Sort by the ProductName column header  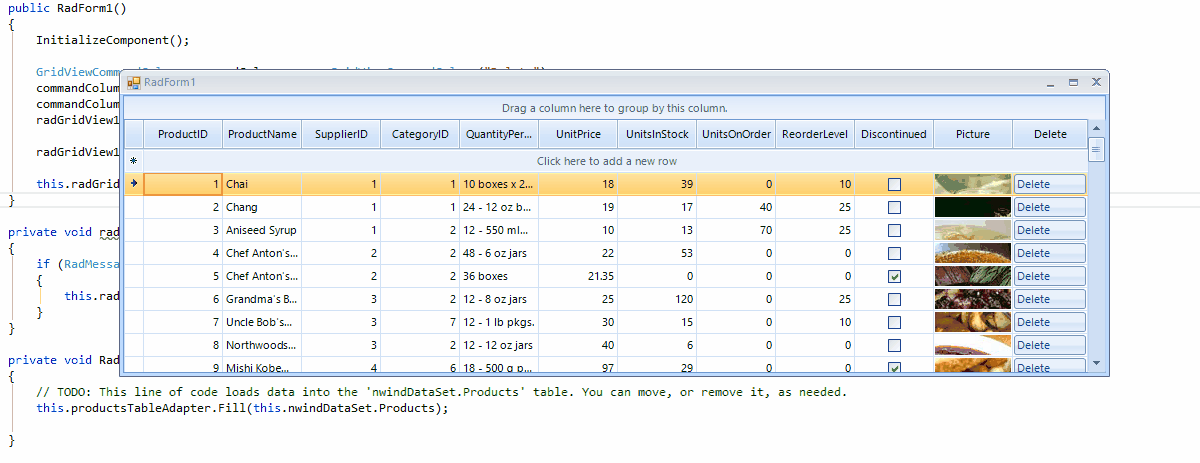click(x=262, y=134)
